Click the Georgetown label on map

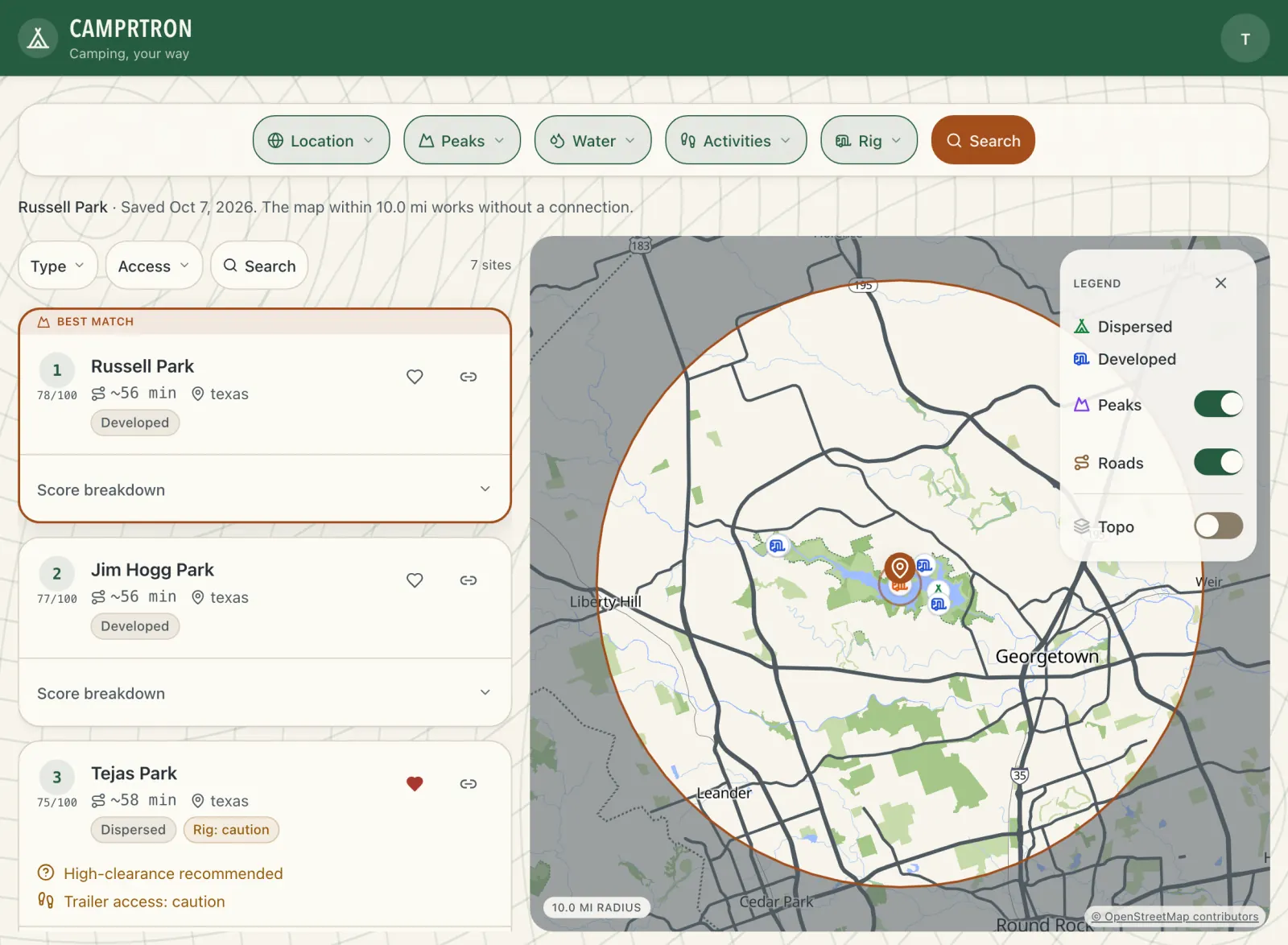(1046, 657)
